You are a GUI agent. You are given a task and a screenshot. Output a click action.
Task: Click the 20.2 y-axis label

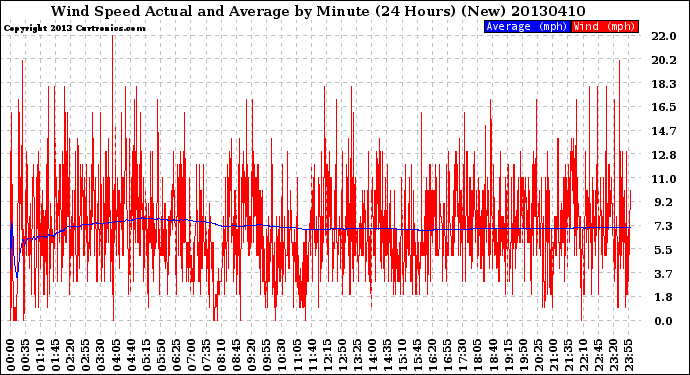[663, 60]
